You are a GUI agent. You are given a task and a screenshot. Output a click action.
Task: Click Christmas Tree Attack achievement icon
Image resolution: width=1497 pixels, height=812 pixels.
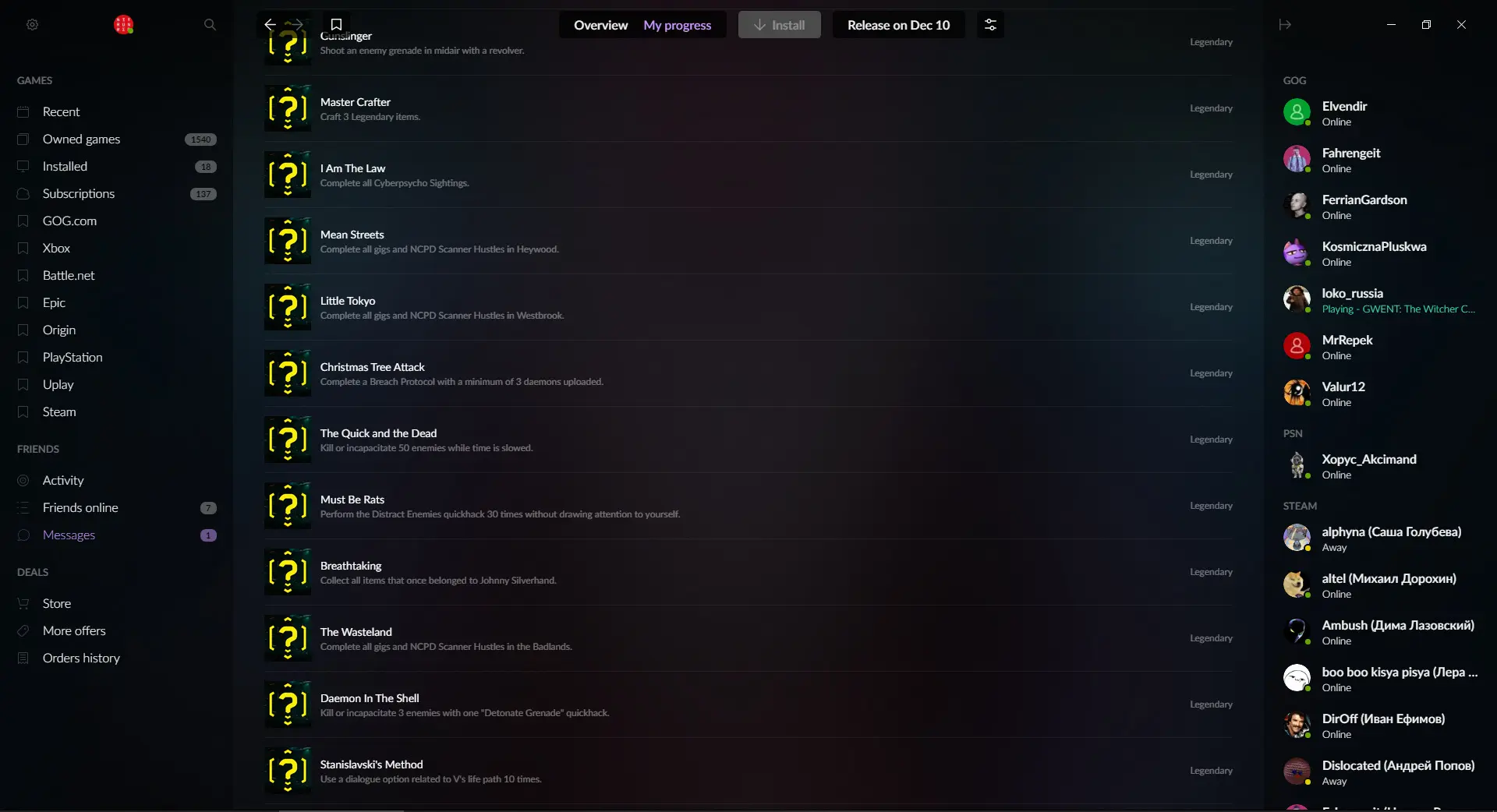288,373
